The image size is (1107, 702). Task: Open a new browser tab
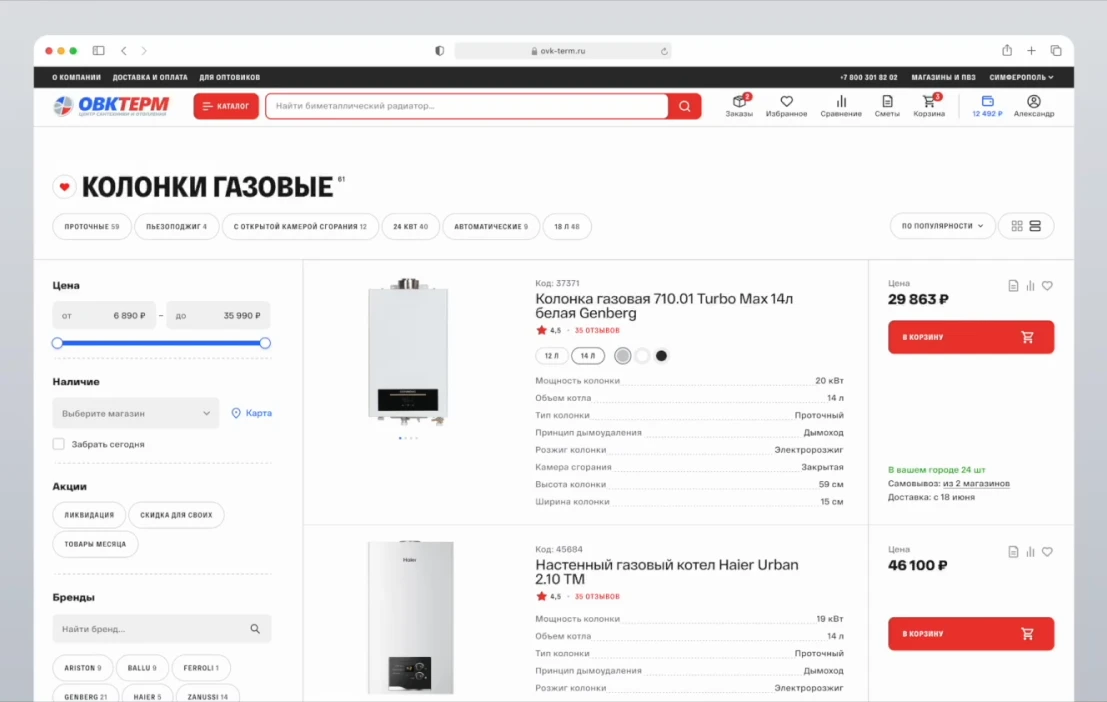tap(1031, 51)
